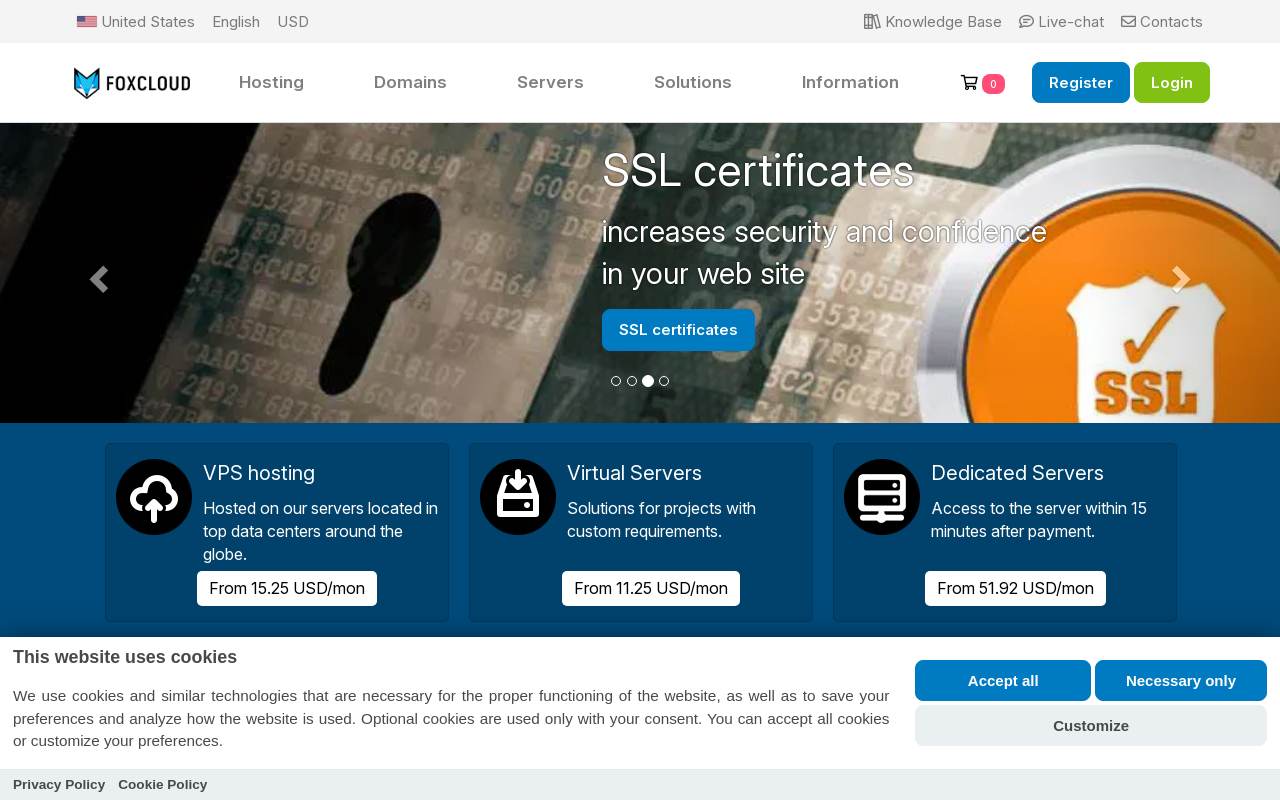The width and height of the screenshot is (1280, 800).
Task: Click the Register button
Action: pos(1081,83)
